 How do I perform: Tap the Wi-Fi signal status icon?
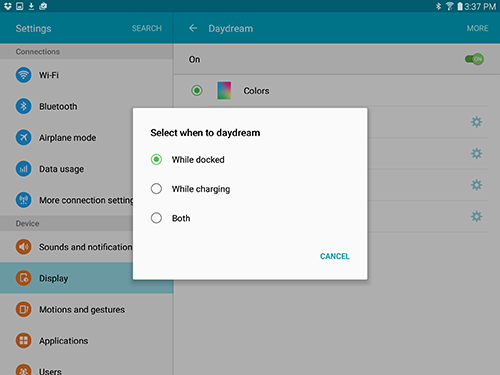tap(449, 6)
